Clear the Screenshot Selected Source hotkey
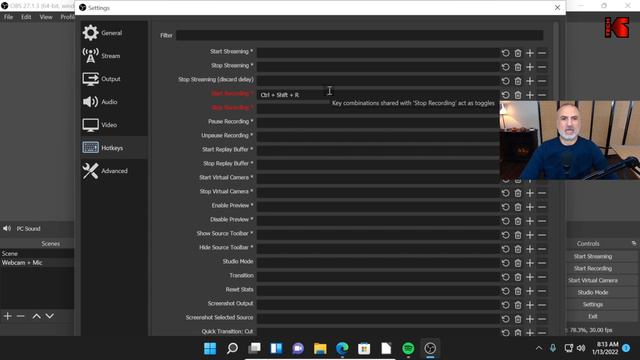This screenshot has width=640, height=360. (x=518, y=319)
